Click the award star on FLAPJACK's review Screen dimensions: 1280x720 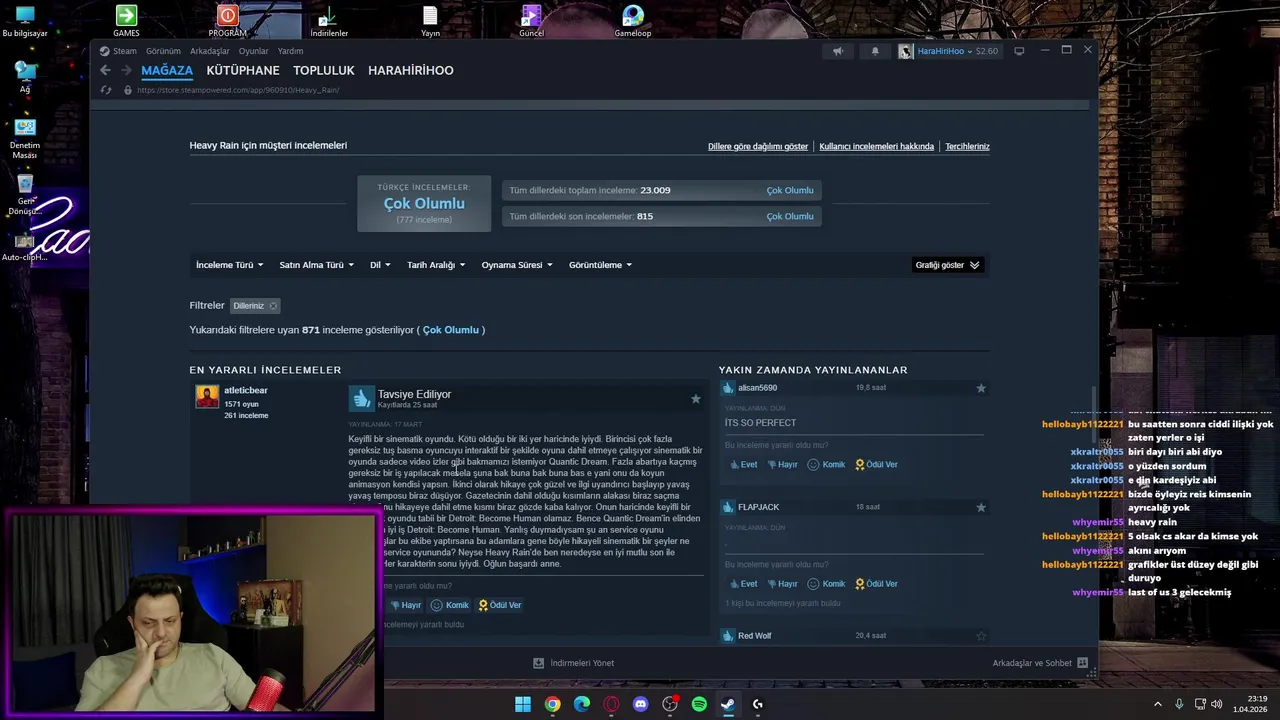click(981, 507)
